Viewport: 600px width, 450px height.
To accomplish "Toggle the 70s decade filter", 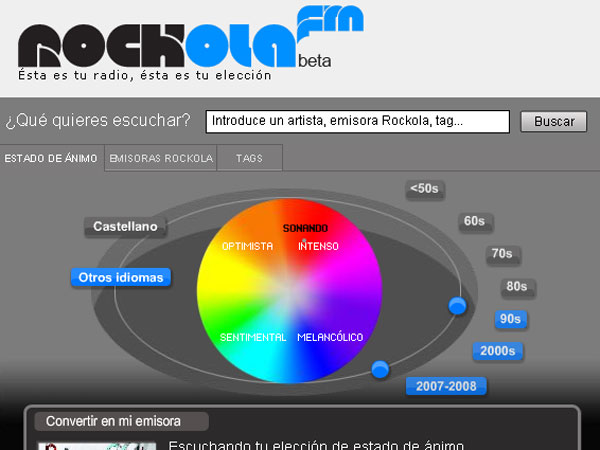I will point(503,254).
